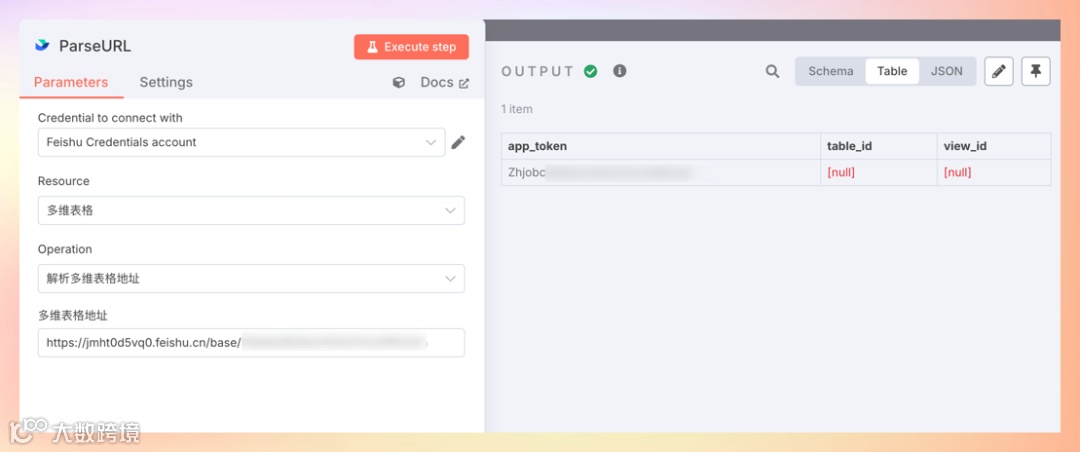Click the OUTPUT panel heading
Image resolution: width=1080 pixels, height=452 pixels.
click(x=538, y=71)
